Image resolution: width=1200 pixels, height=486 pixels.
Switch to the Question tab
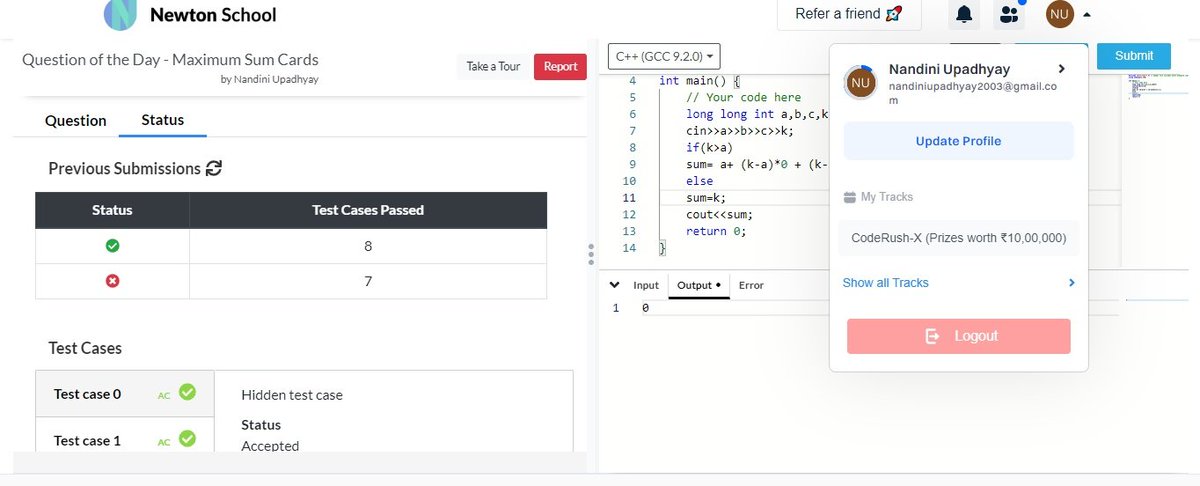point(76,120)
